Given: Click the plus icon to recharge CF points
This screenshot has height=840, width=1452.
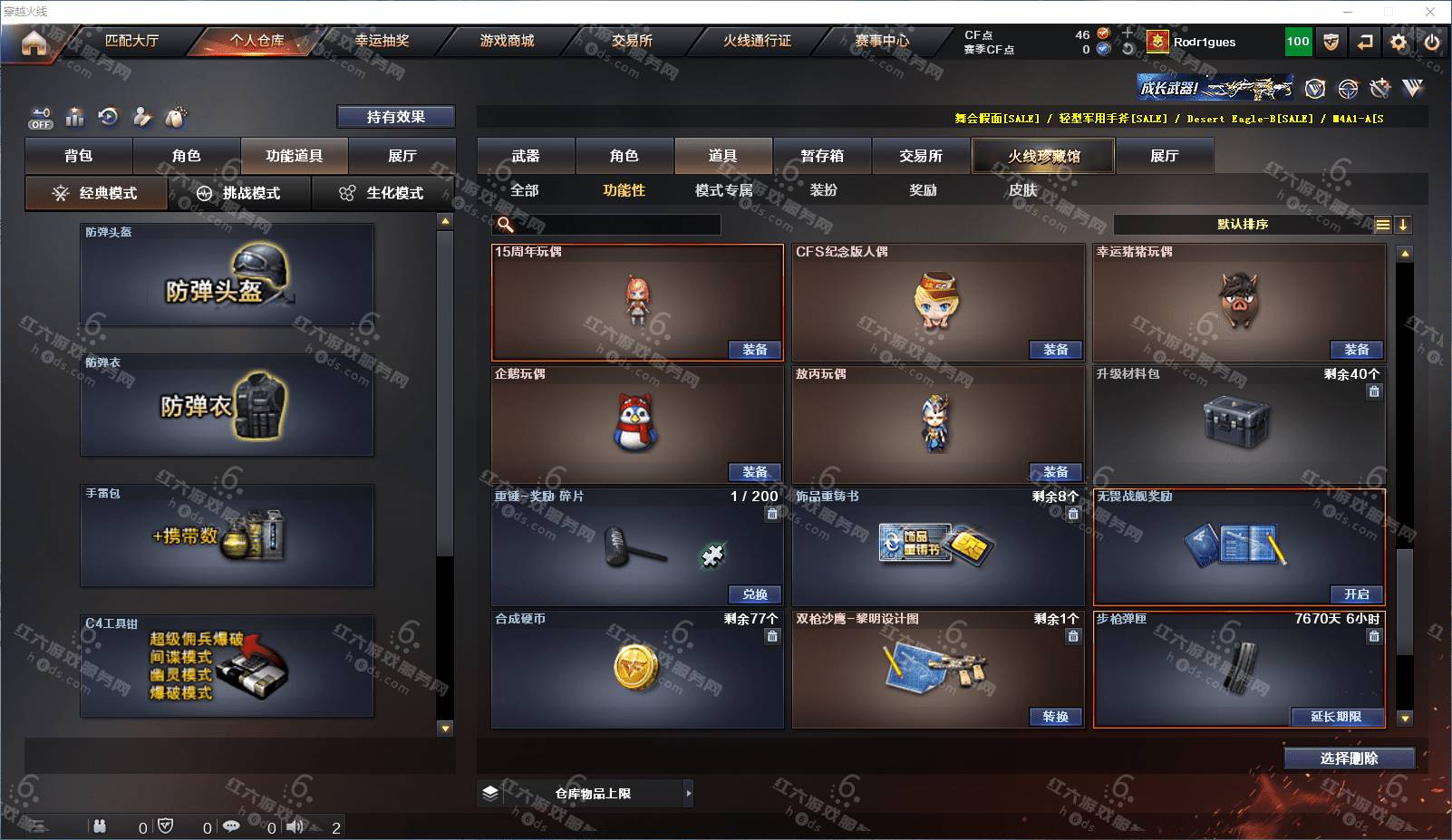Looking at the screenshot, I should coord(1128,34).
